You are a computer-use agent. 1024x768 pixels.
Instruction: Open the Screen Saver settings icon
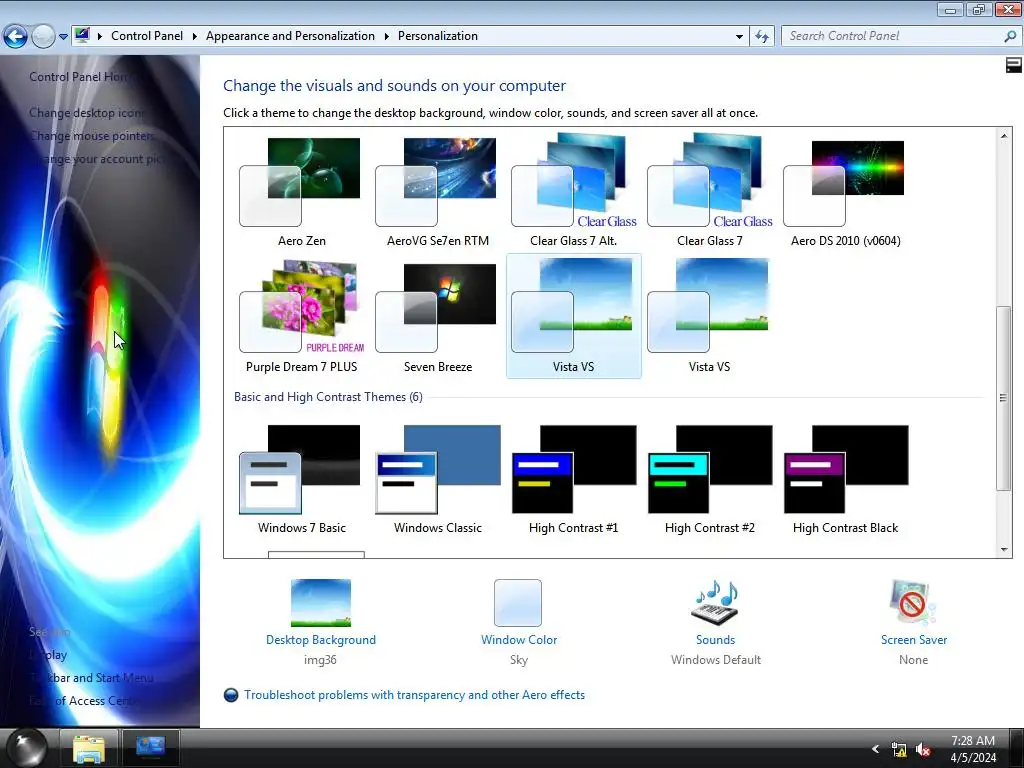(x=913, y=603)
